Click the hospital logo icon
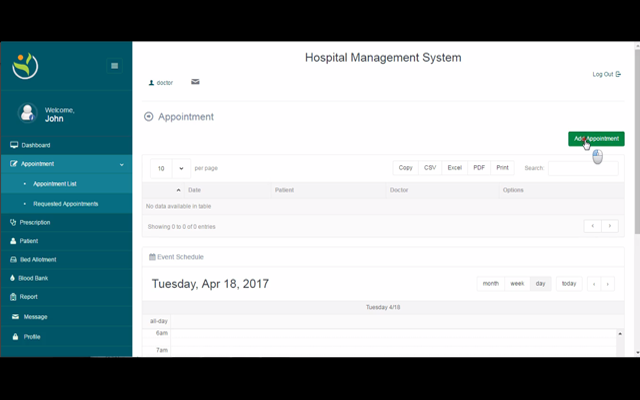This screenshot has height=400, width=640. pos(25,66)
